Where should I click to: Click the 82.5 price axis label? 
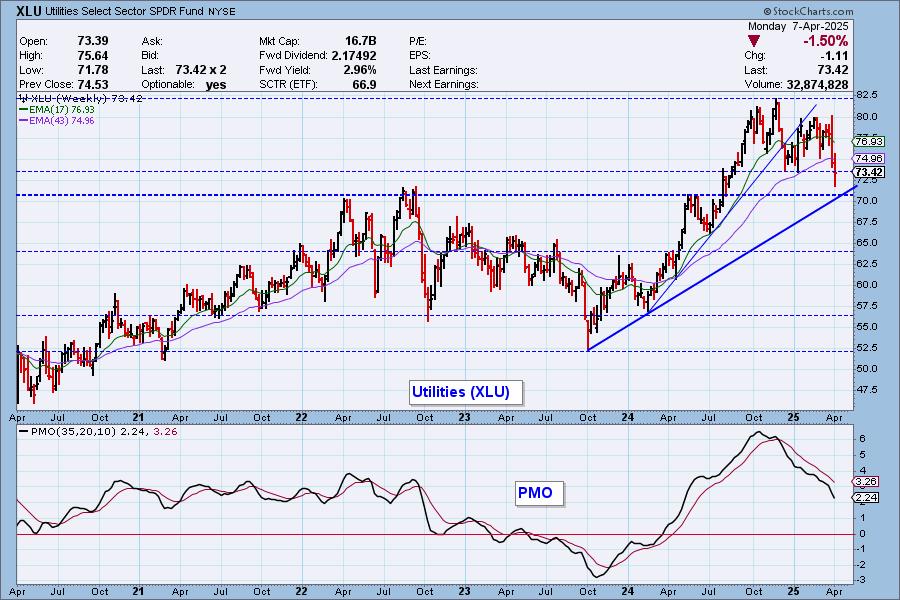(866, 94)
